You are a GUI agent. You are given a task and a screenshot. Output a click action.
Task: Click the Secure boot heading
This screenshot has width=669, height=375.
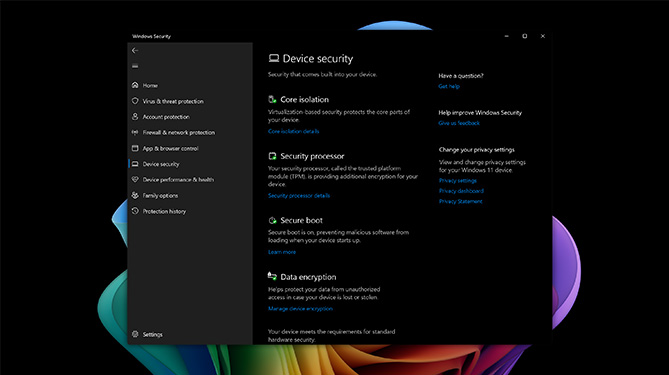[x=302, y=220]
